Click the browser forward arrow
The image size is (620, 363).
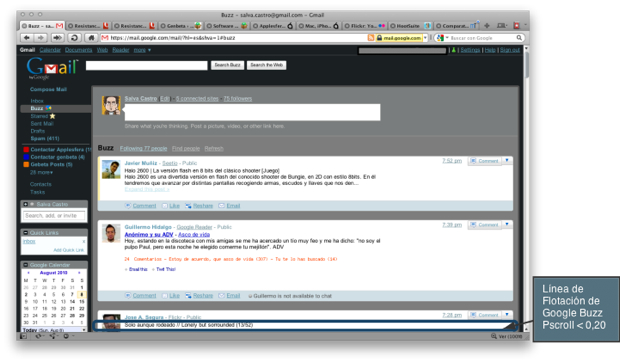(41, 38)
